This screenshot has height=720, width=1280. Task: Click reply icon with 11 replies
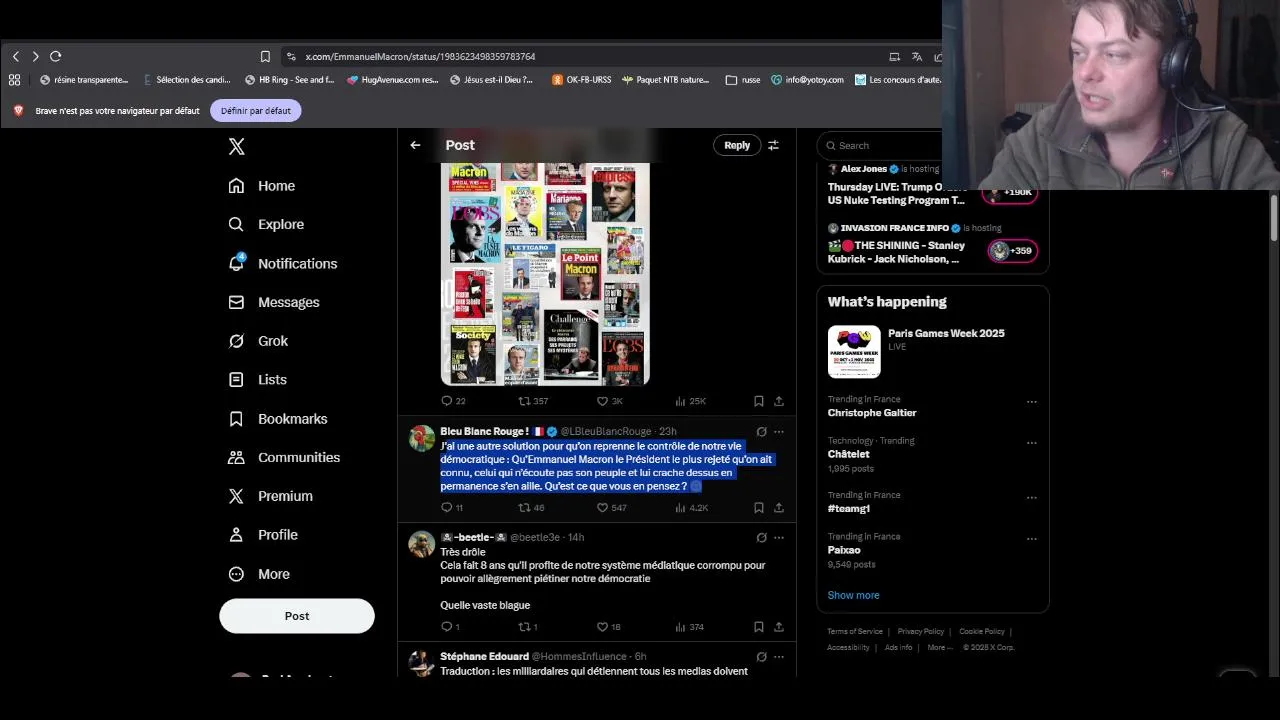pos(447,508)
